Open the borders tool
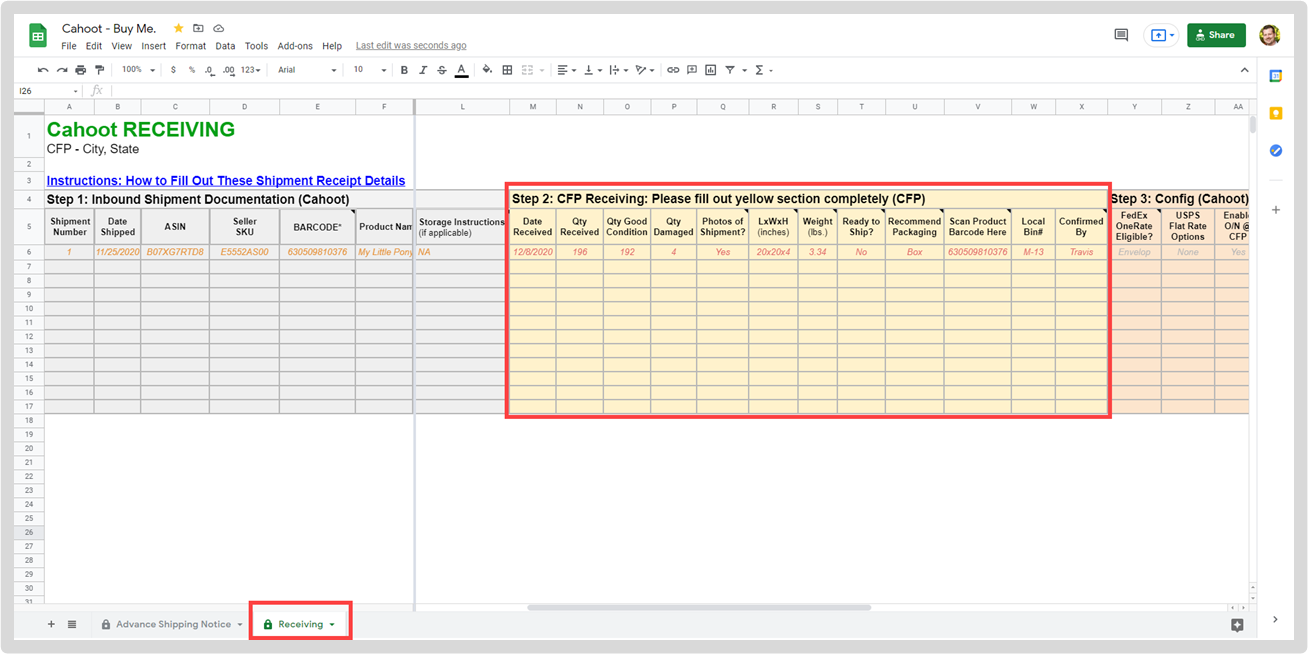1308x654 pixels. coord(507,70)
